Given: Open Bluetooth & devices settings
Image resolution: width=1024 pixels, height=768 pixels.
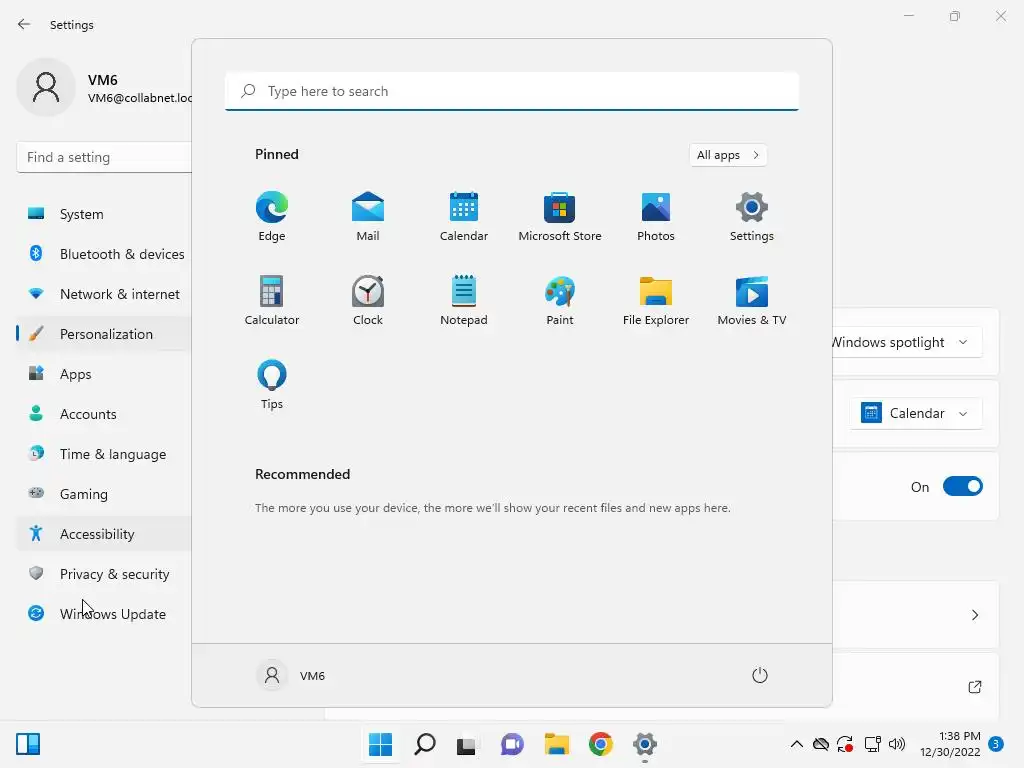Looking at the screenshot, I should [104, 254].
